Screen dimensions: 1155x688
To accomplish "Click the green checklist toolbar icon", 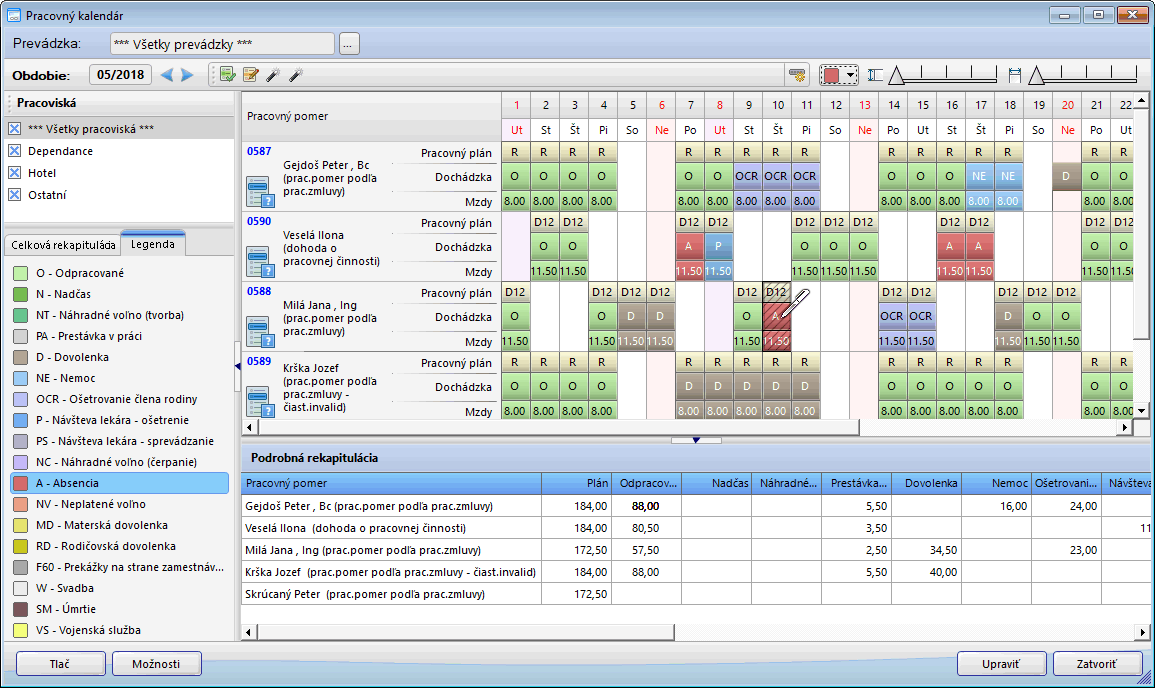I will pos(228,75).
